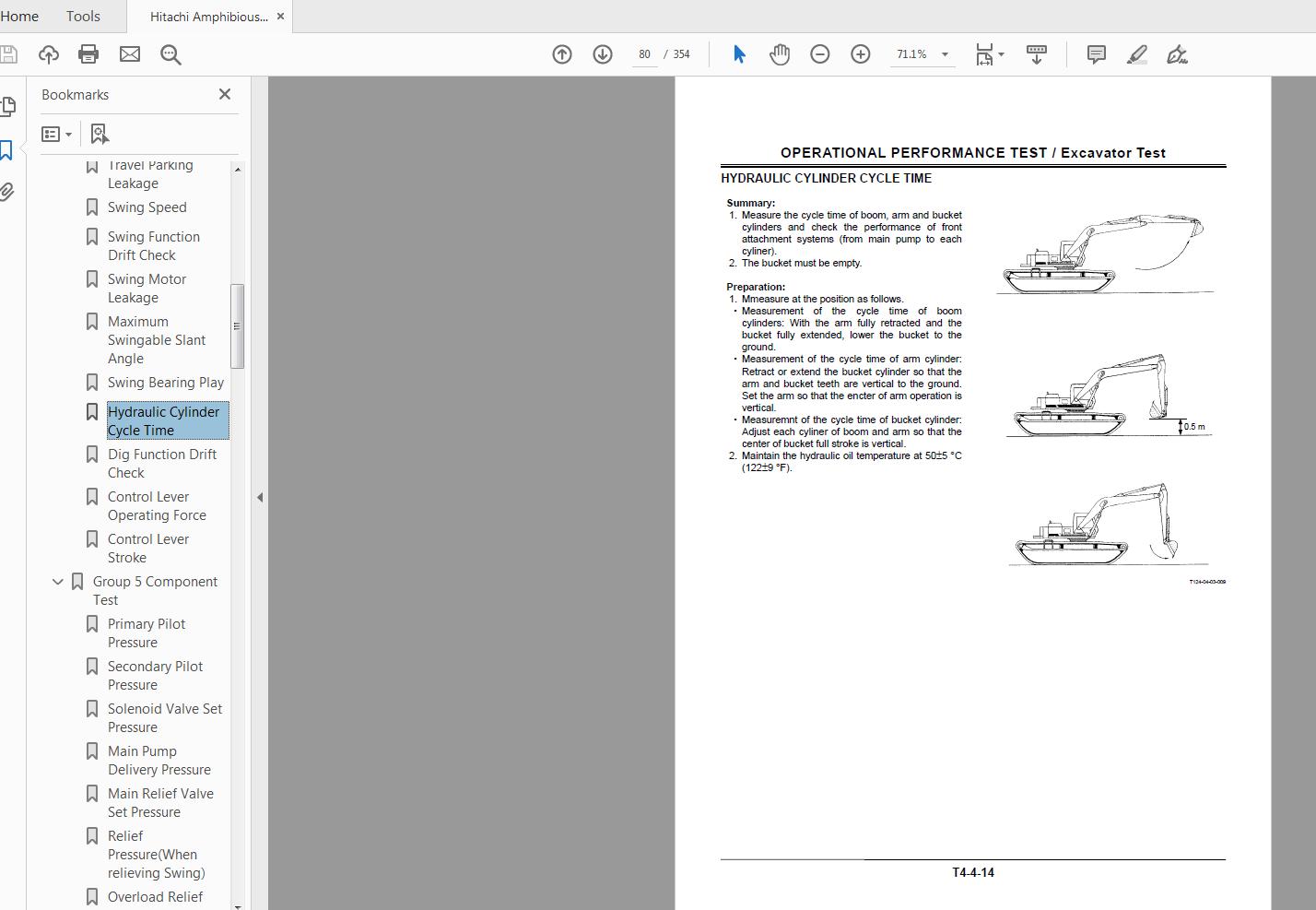This screenshot has width=1316, height=910.
Task: Go to previous page arrow
Action: tap(562, 54)
